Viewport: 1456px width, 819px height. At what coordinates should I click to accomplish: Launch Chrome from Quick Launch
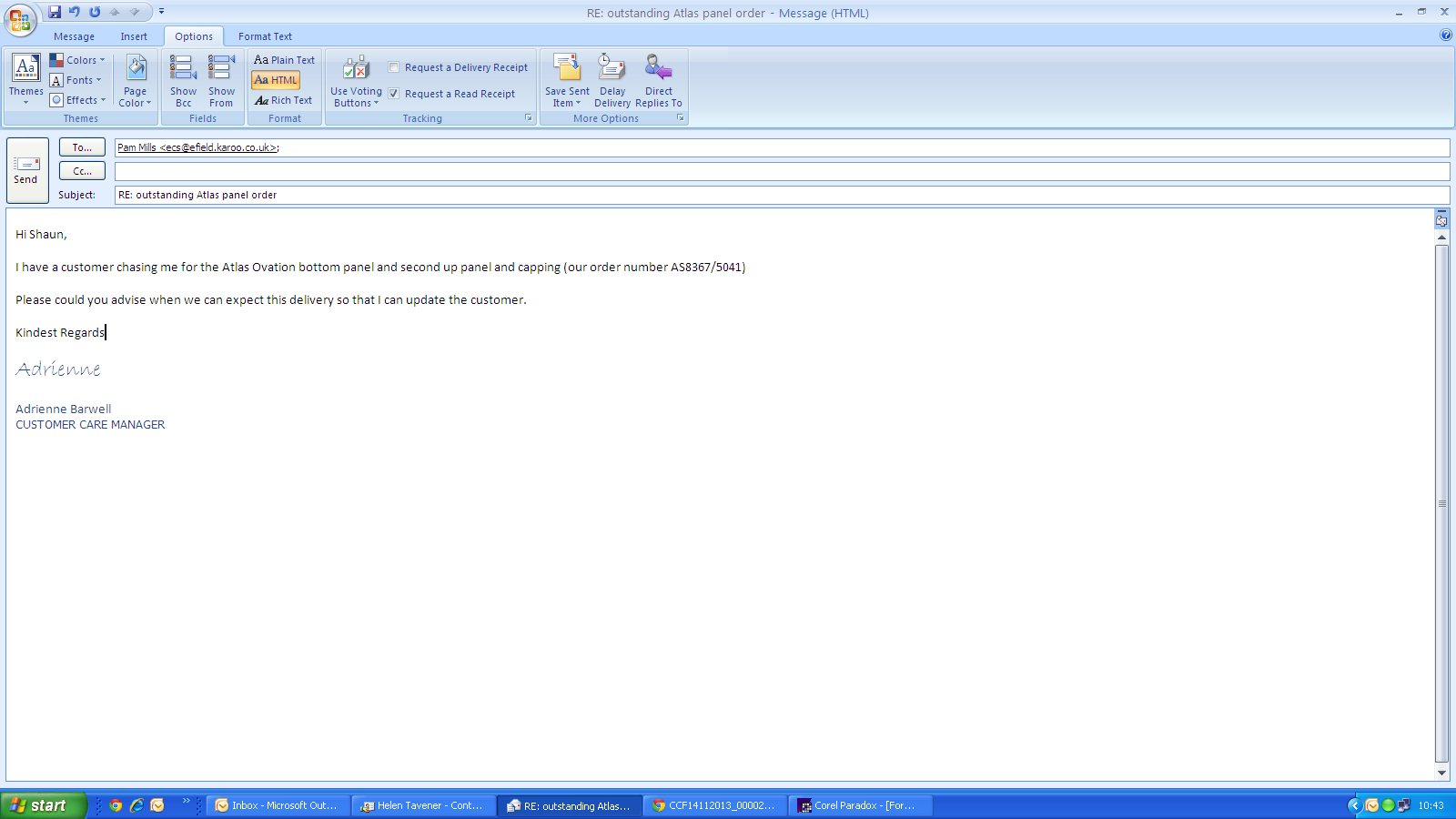(x=116, y=805)
